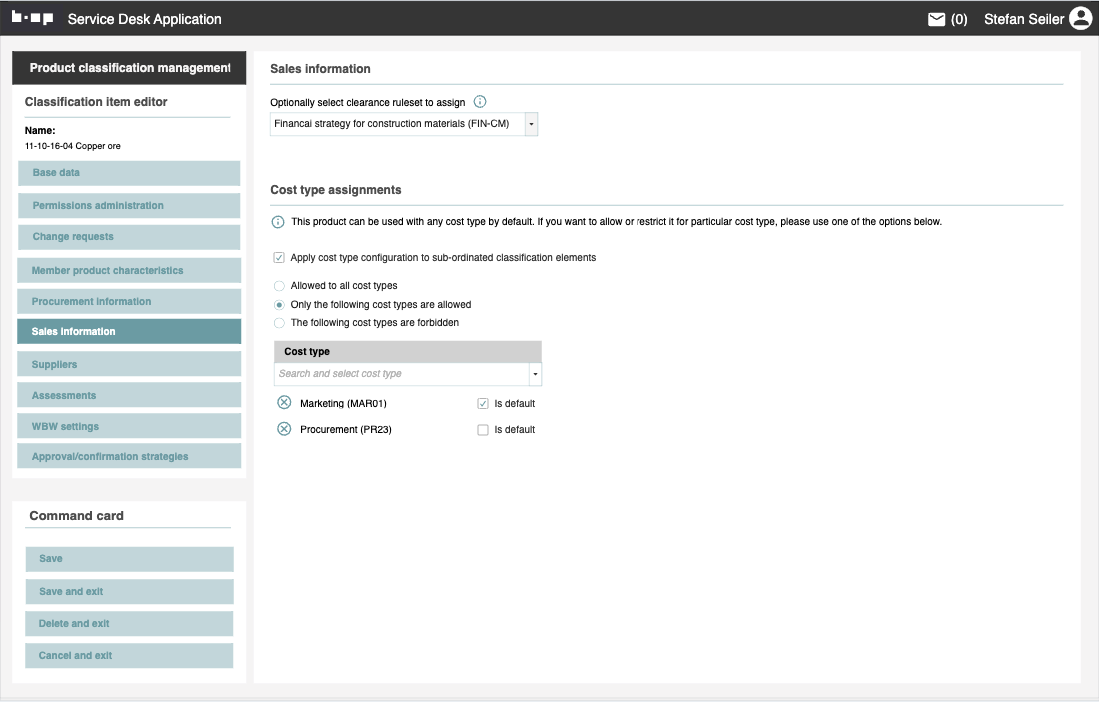1099x702 pixels.
Task: Remove the Marketing (MAR01) cost type
Action: click(x=284, y=403)
